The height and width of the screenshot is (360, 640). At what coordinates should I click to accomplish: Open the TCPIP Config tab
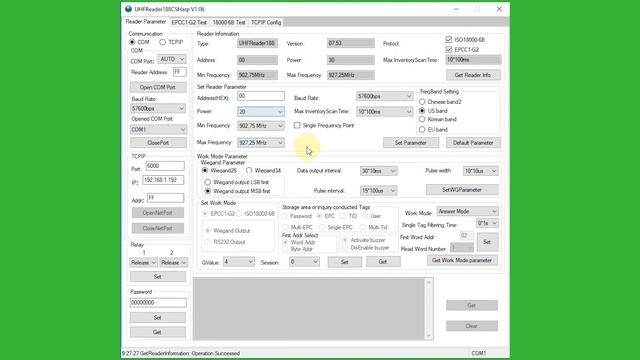coord(266,22)
